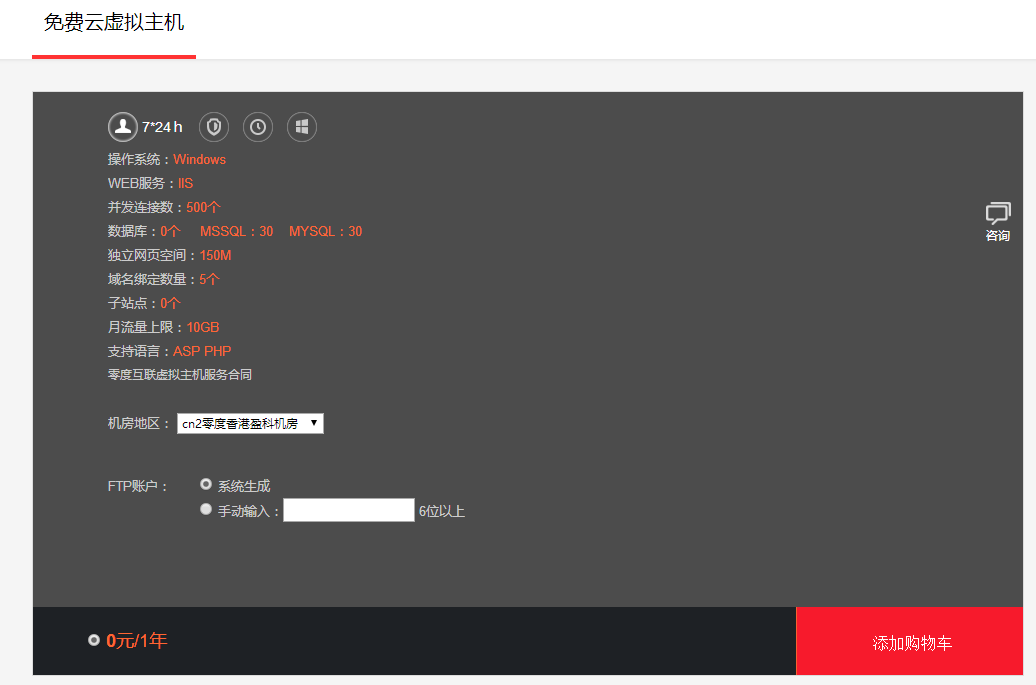Image resolution: width=1036 pixels, height=685 pixels.
Task: Click the ASP PHP supported languages text
Action: (202, 351)
